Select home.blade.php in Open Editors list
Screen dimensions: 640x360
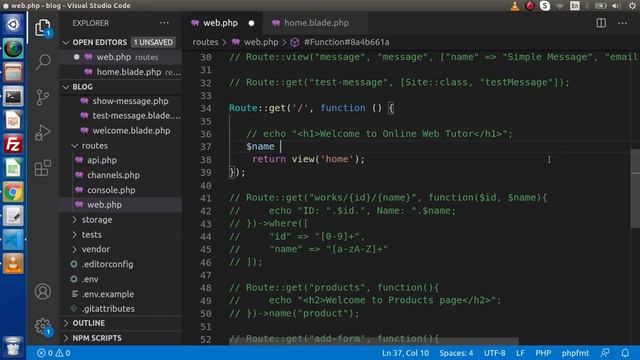122,72
